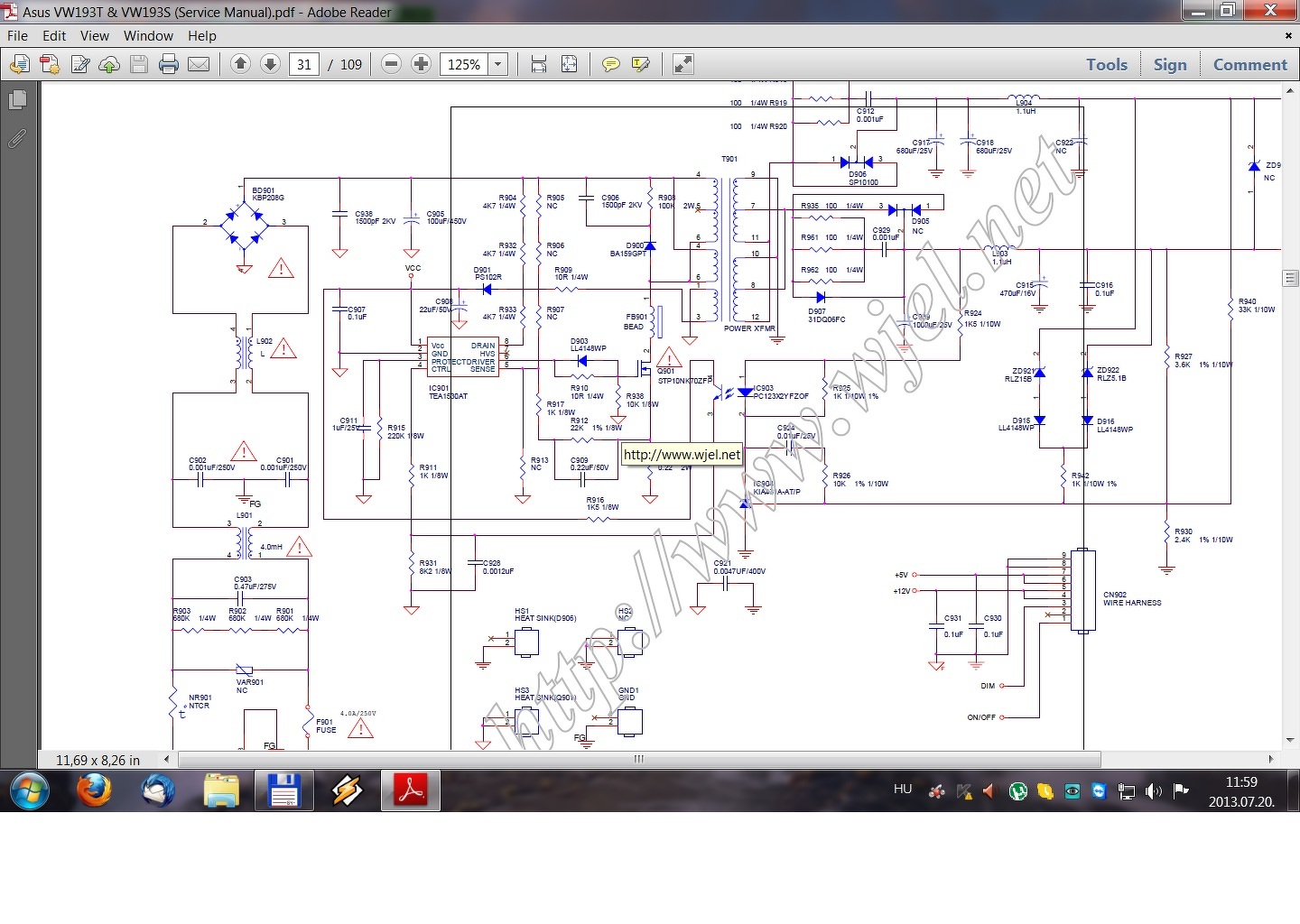Zoom out with the minus button
This screenshot has height=924, width=1300.
[x=391, y=64]
